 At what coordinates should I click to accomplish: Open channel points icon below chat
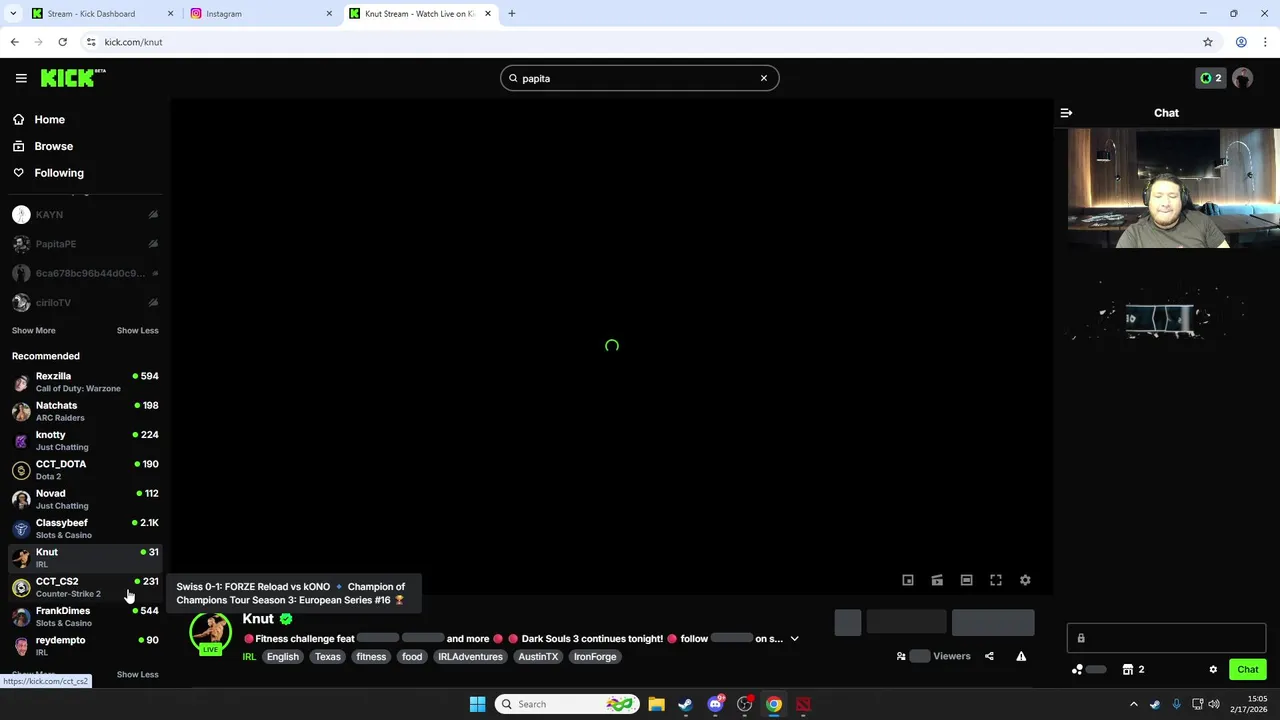tap(1077, 670)
